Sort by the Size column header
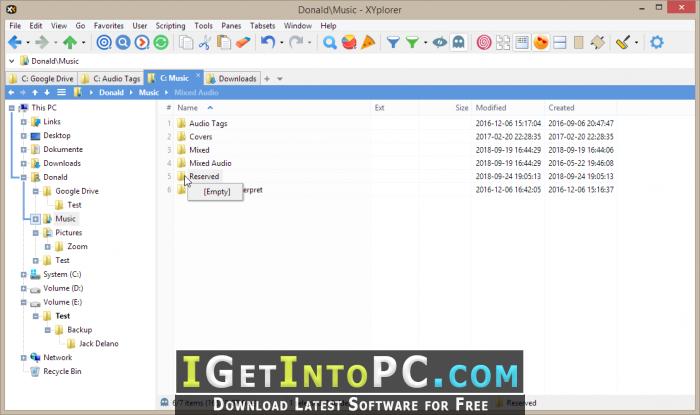 (462, 108)
